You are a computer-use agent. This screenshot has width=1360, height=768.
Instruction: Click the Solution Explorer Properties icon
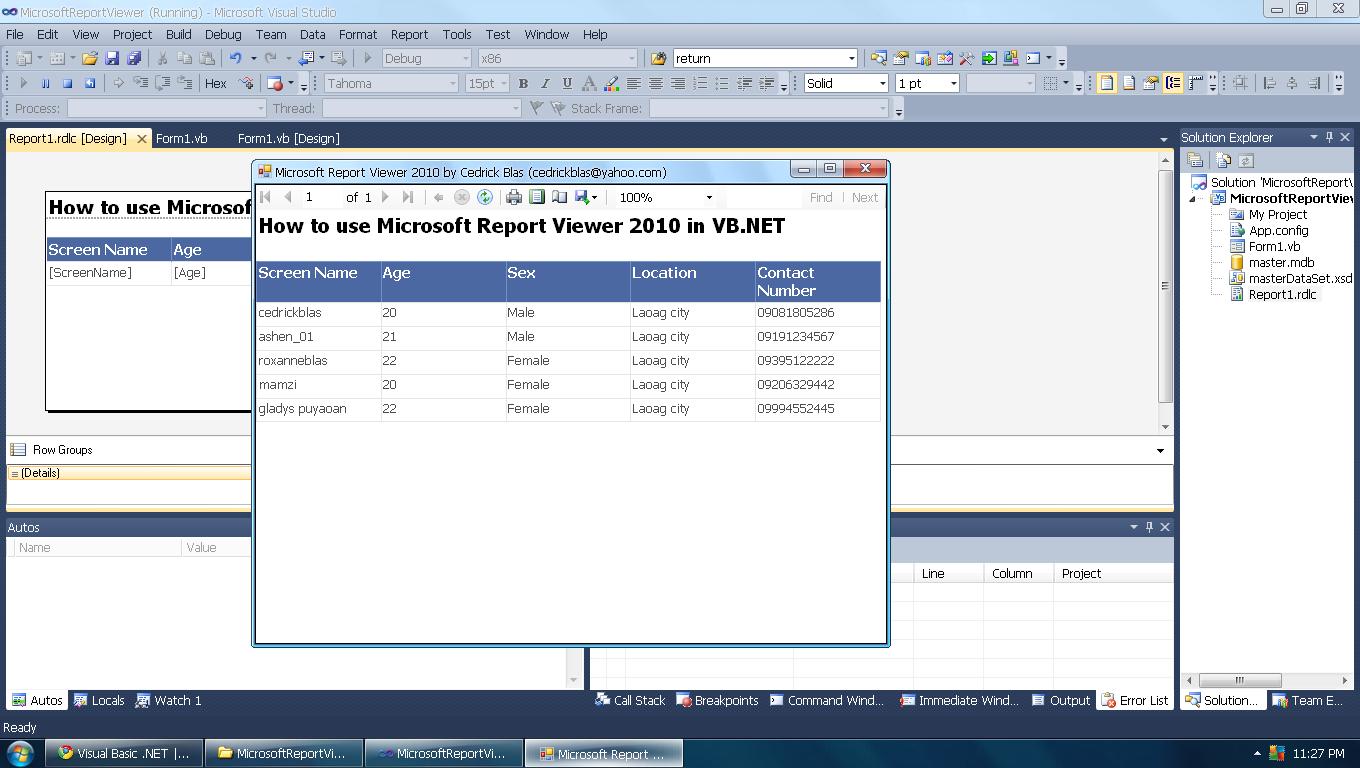(1194, 160)
